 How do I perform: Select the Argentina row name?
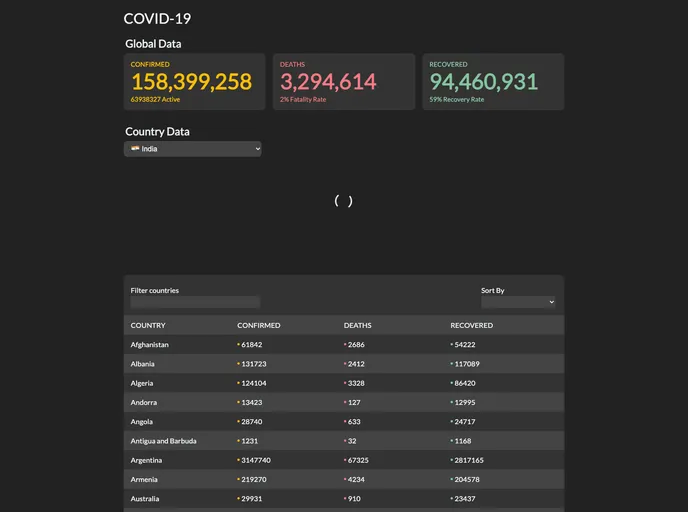(146, 460)
